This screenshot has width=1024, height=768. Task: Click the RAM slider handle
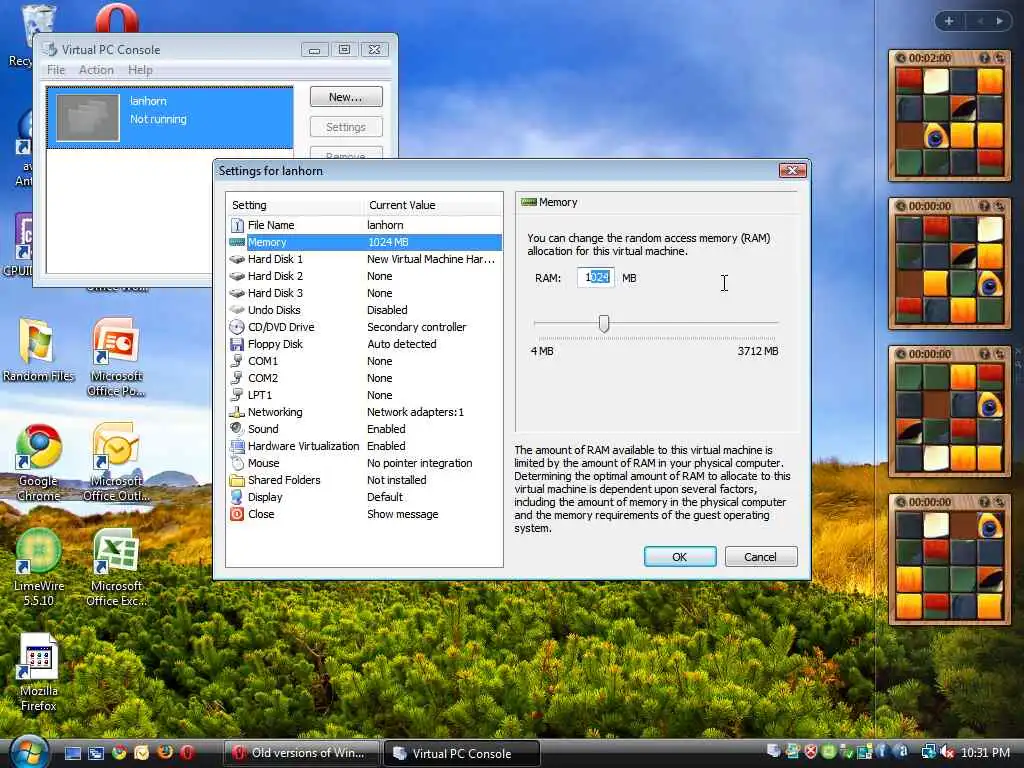(x=604, y=323)
